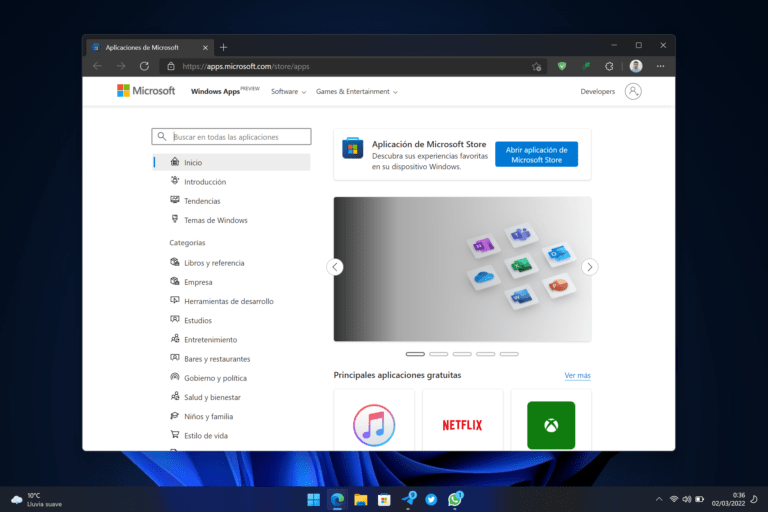This screenshot has height=512, width=768.
Task: Click the browser forward arrow
Action: (121, 66)
